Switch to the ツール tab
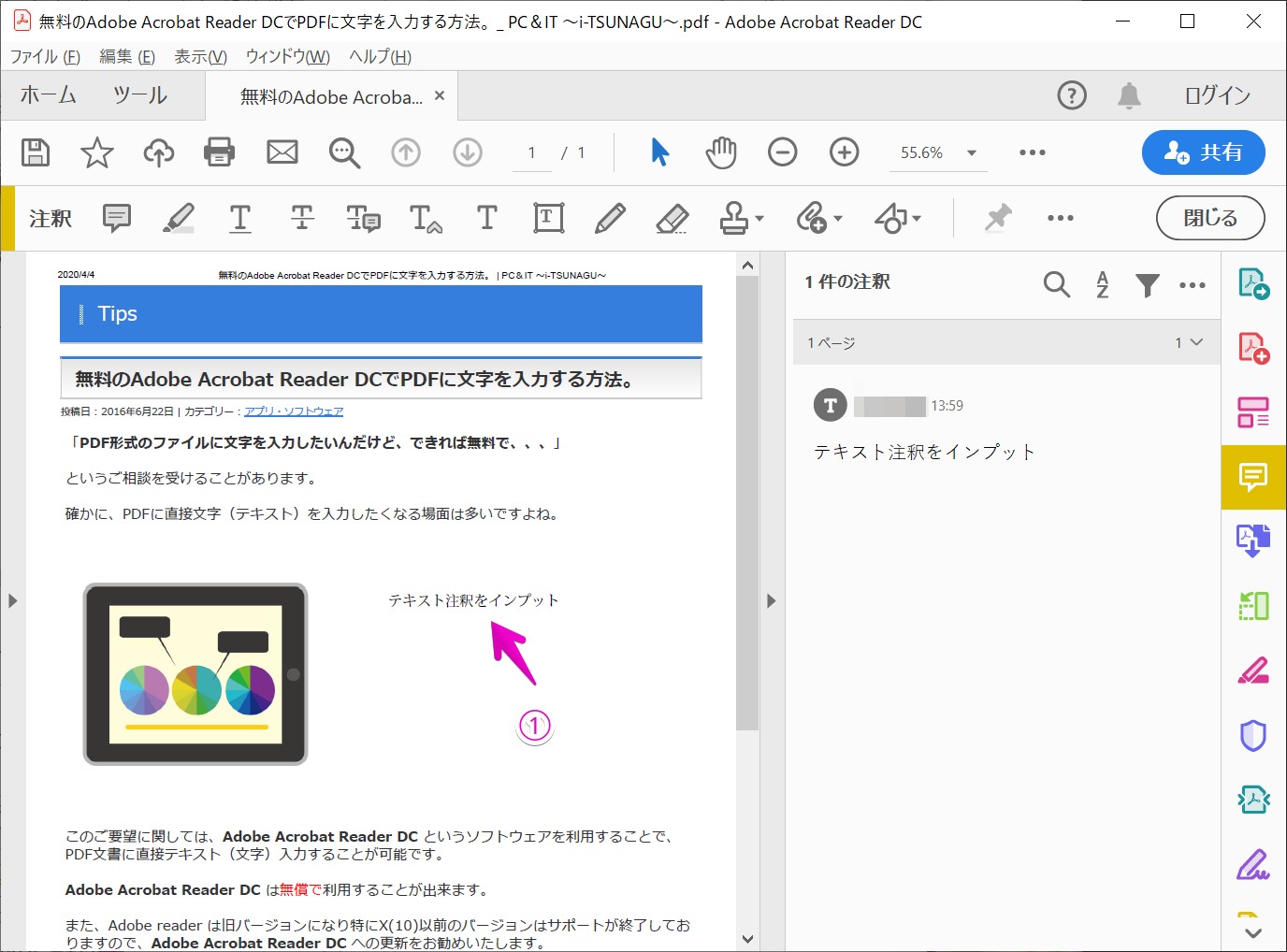Image resolution: width=1287 pixels, height=952 pixels. tap(140, 95)
